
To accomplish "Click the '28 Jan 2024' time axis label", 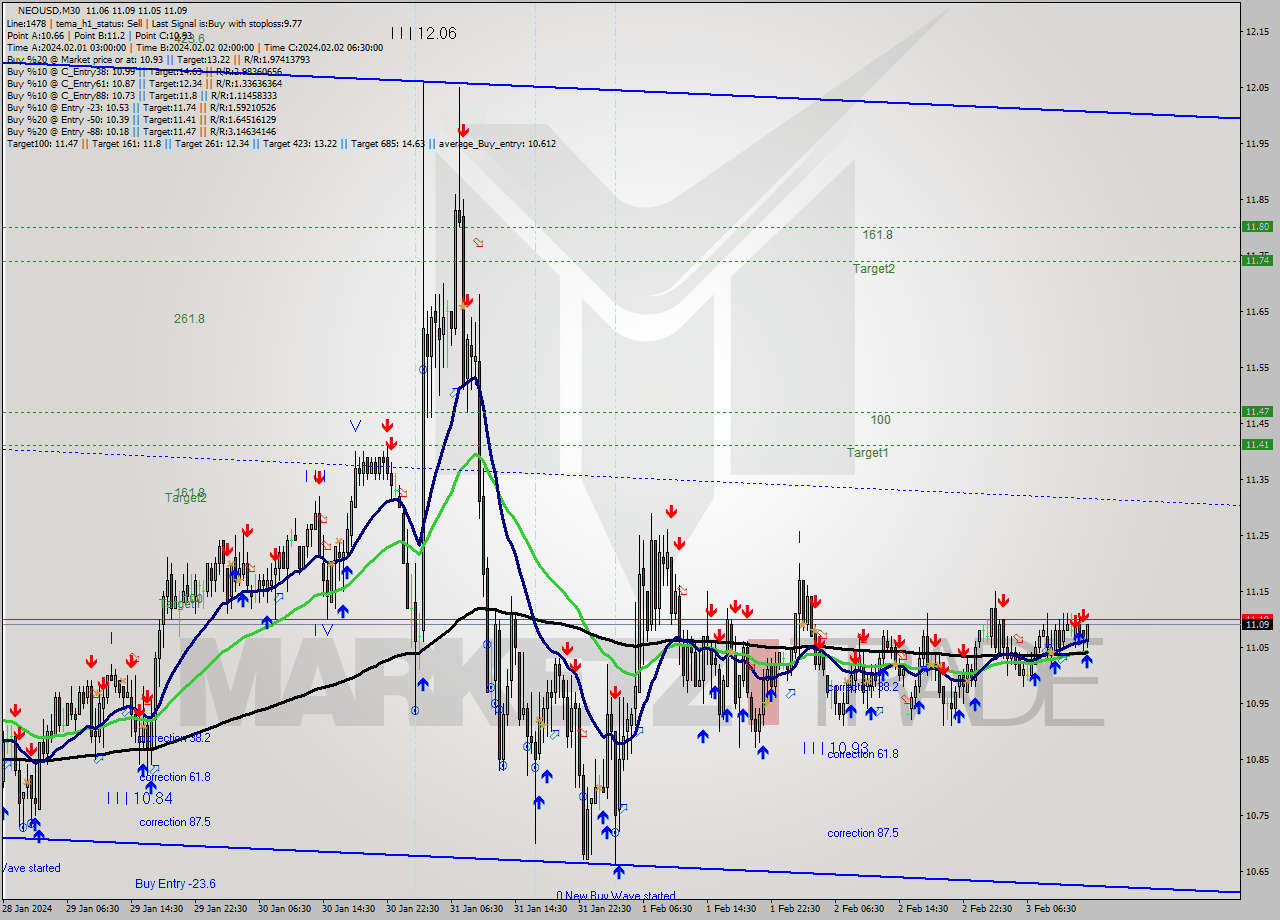I will click(x=26, y=909).
